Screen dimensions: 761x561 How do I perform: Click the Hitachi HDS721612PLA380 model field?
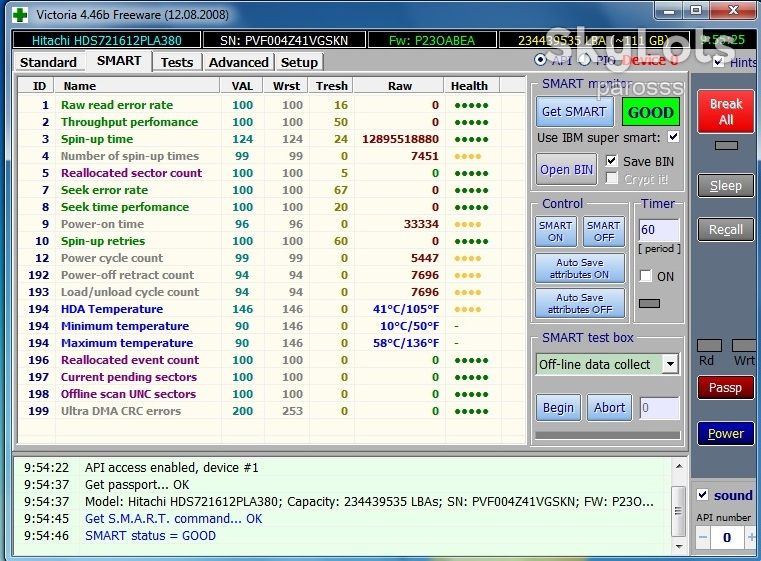pyautogui.click(x=107, y=40)
